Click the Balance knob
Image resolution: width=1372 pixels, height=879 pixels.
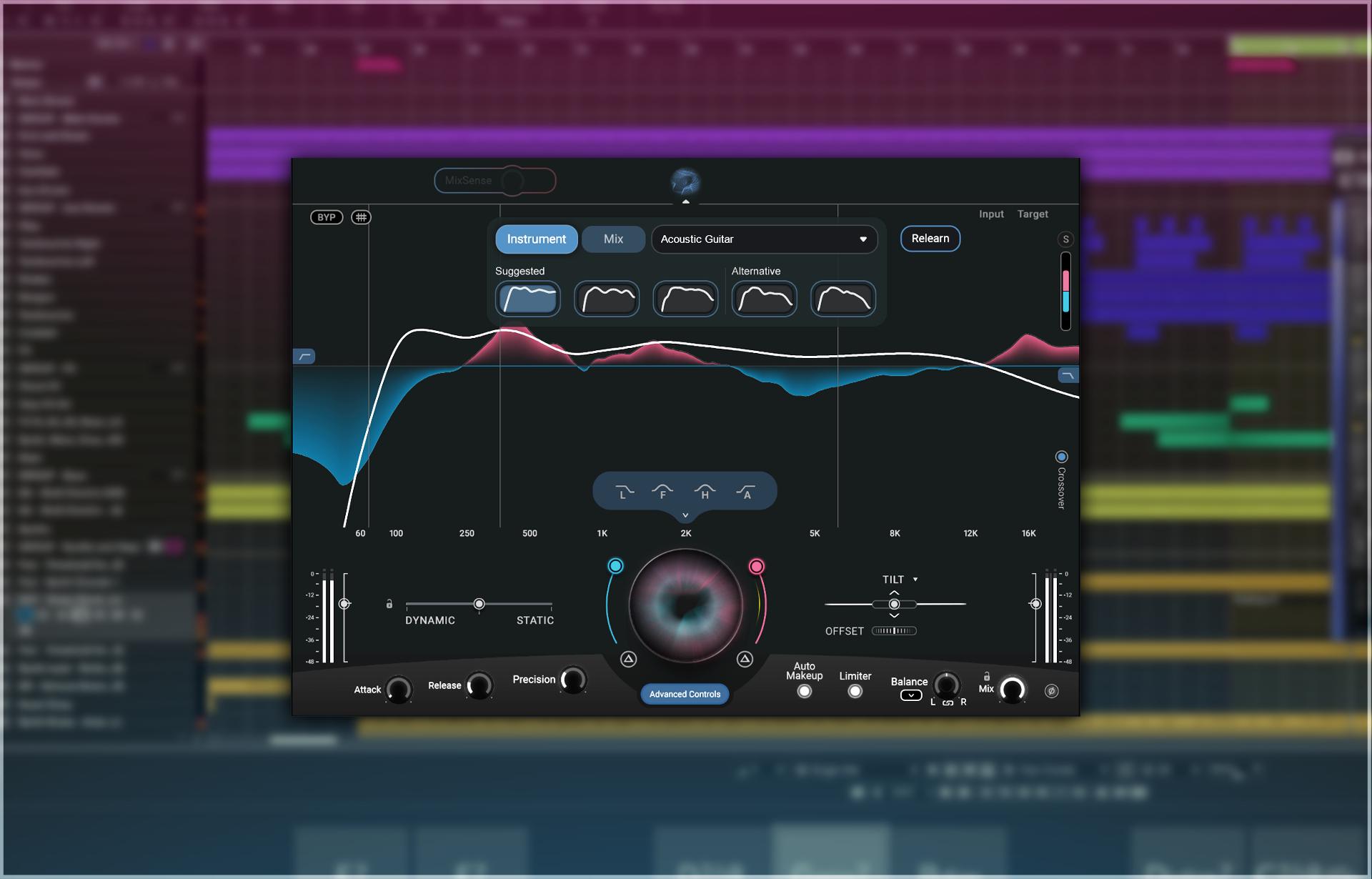(947, 685)
